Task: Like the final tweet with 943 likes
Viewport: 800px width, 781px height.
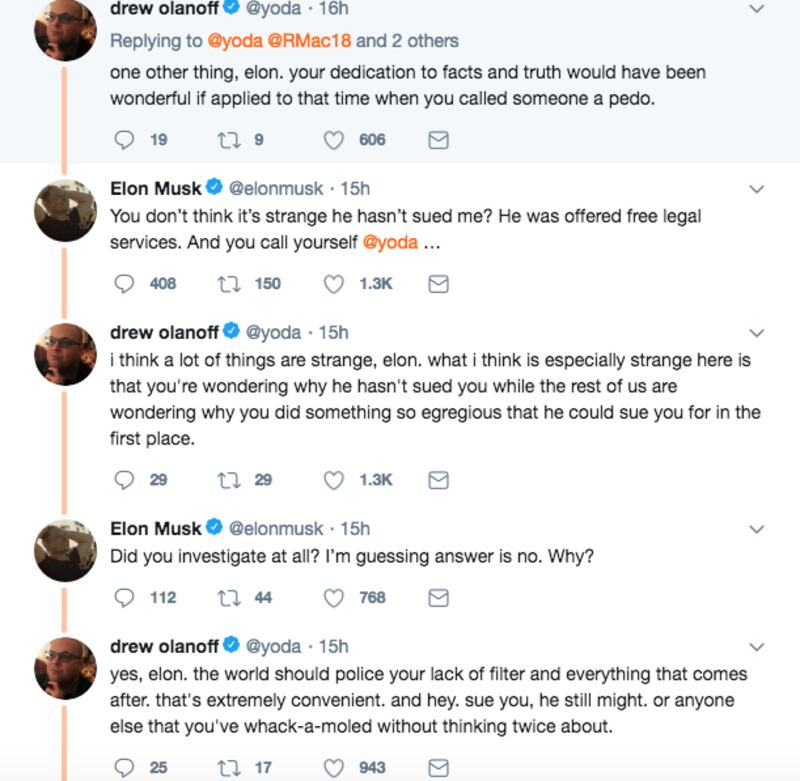Action: click(x=336, y=768)
